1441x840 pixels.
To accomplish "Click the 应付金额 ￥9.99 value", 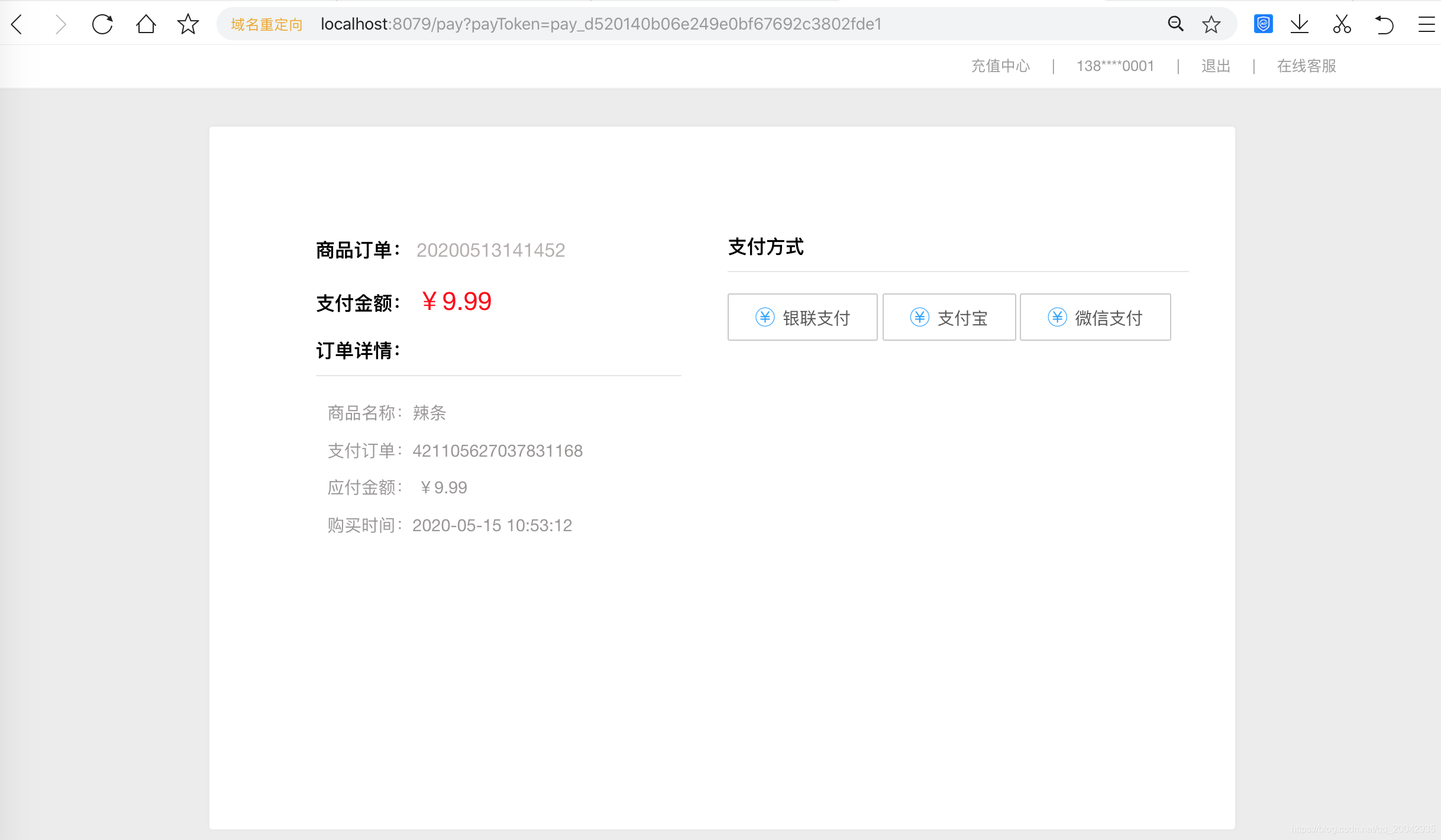I will [x=444, y=487].
